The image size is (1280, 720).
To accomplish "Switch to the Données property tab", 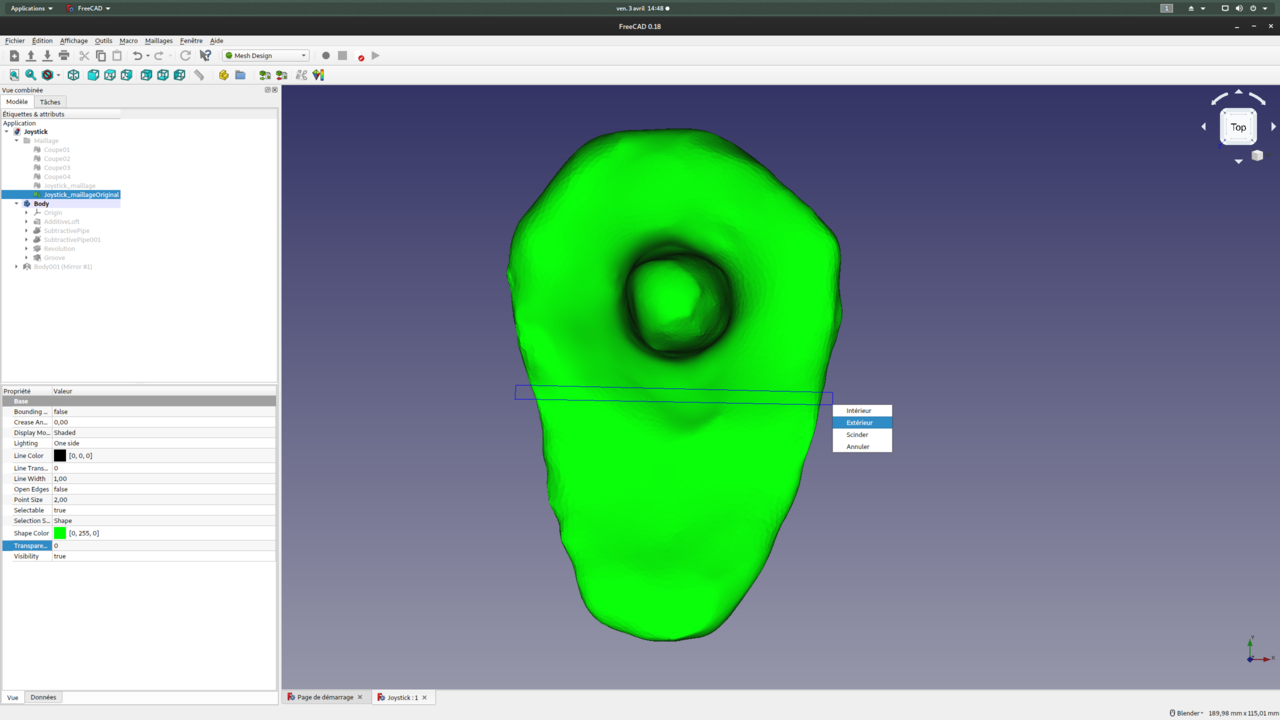I will [43, 697].
